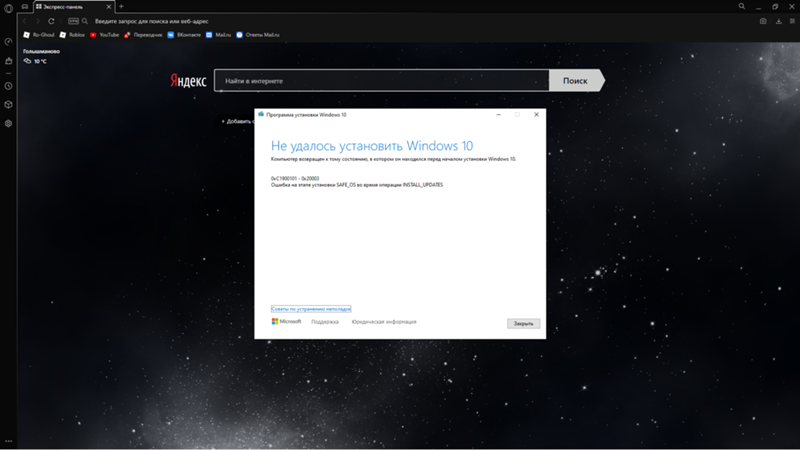Open the Ответы Mail.ru bookmark
Viewport: 800px width, 450px height.
point(258,35)
